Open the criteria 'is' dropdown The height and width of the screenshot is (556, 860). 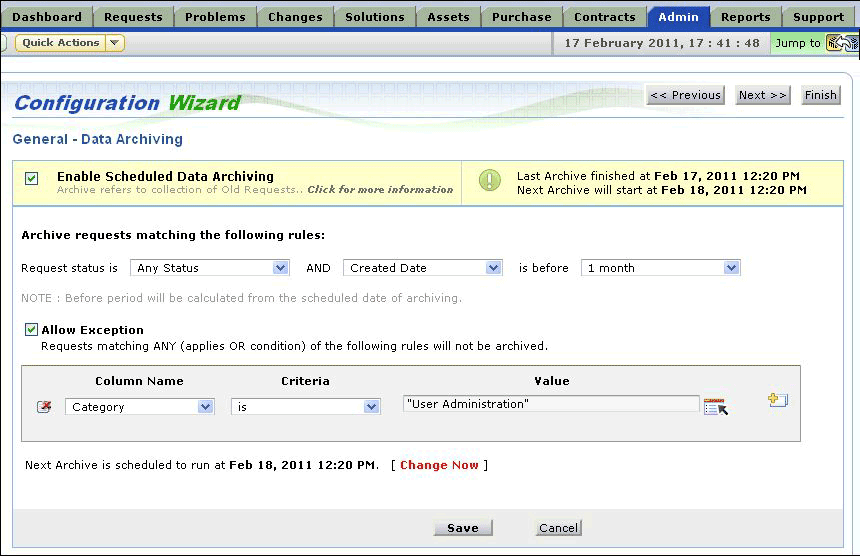(x=305, y=407)
